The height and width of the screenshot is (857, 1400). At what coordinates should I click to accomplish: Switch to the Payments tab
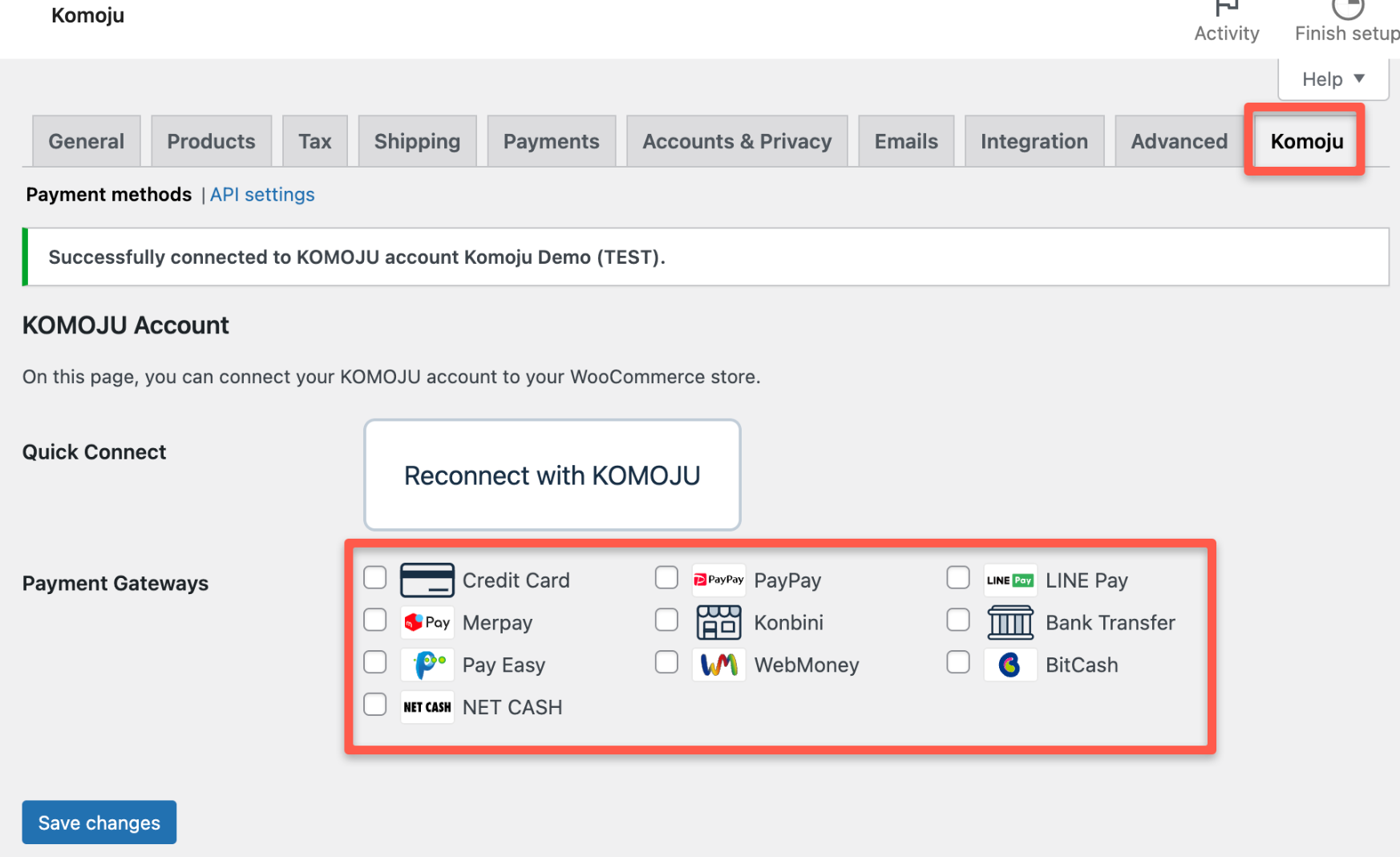click(x=551, y=142)
